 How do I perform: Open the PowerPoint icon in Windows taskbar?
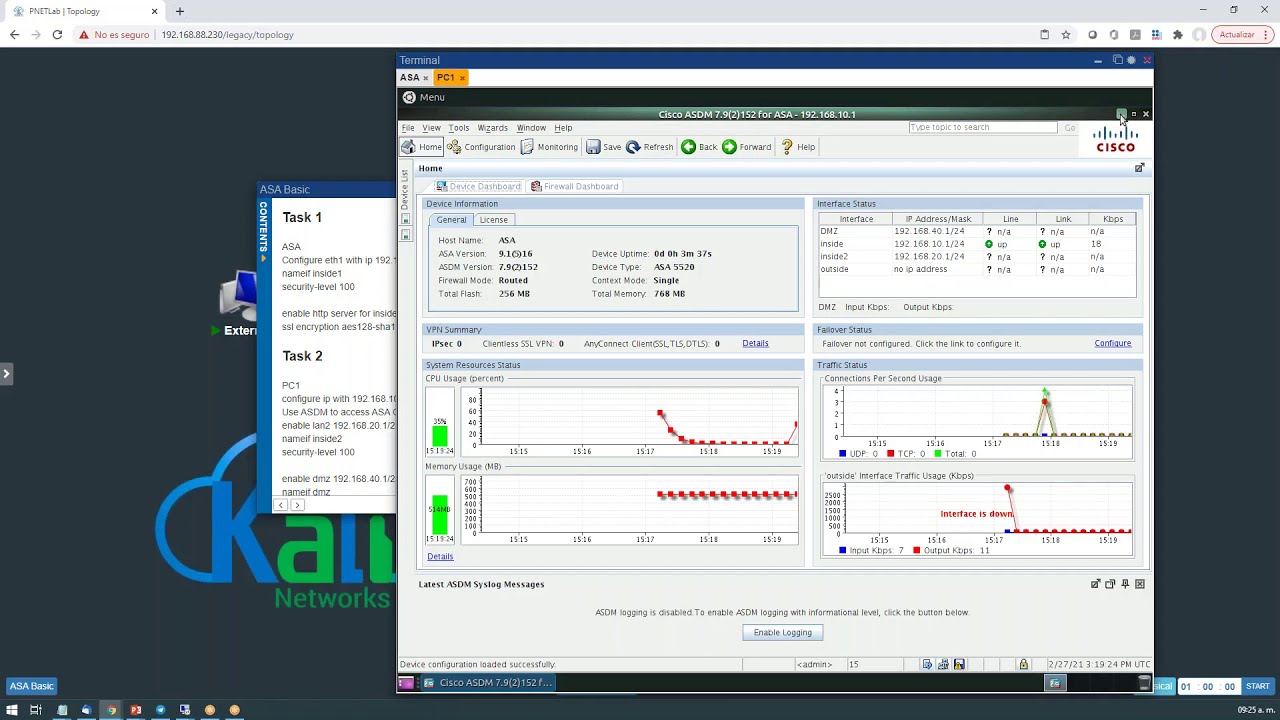coord(136,710)
